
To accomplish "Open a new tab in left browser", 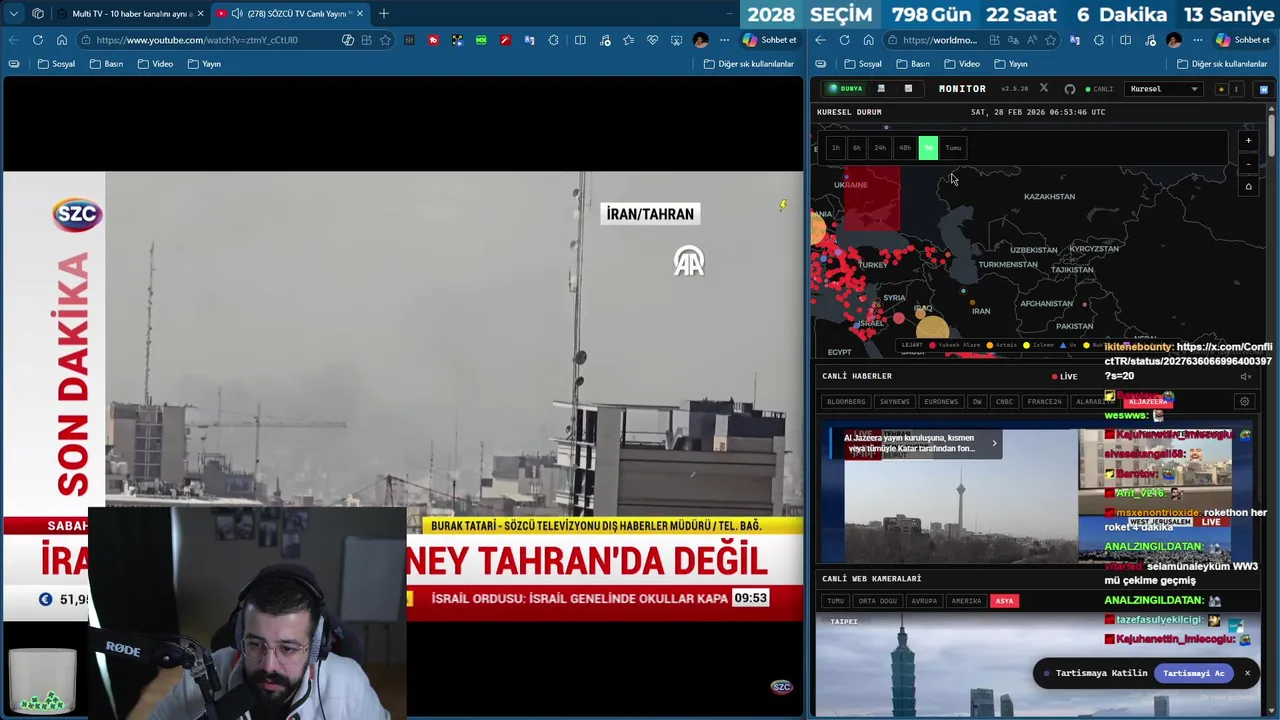I will pyautogui.click(x=384, y=14).
